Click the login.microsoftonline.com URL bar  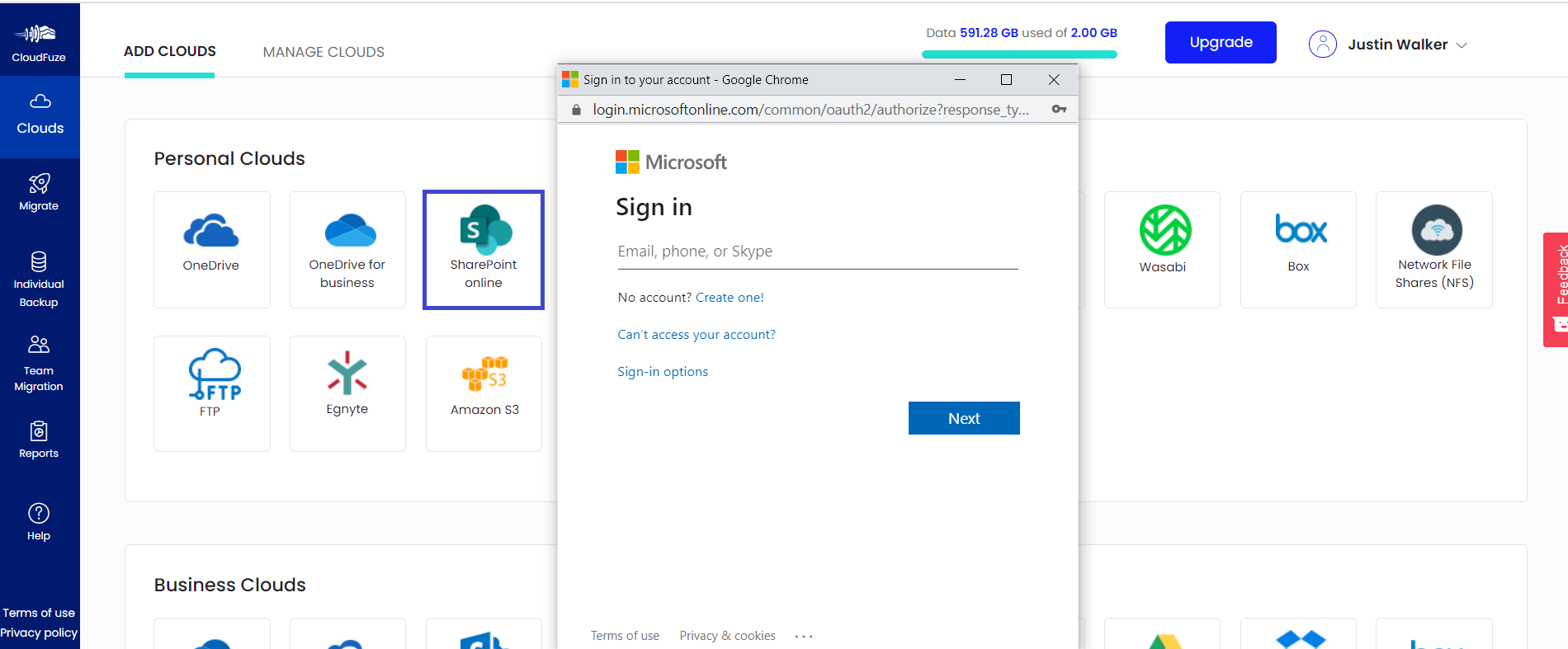pyautogui.click(x=810, y=110)
